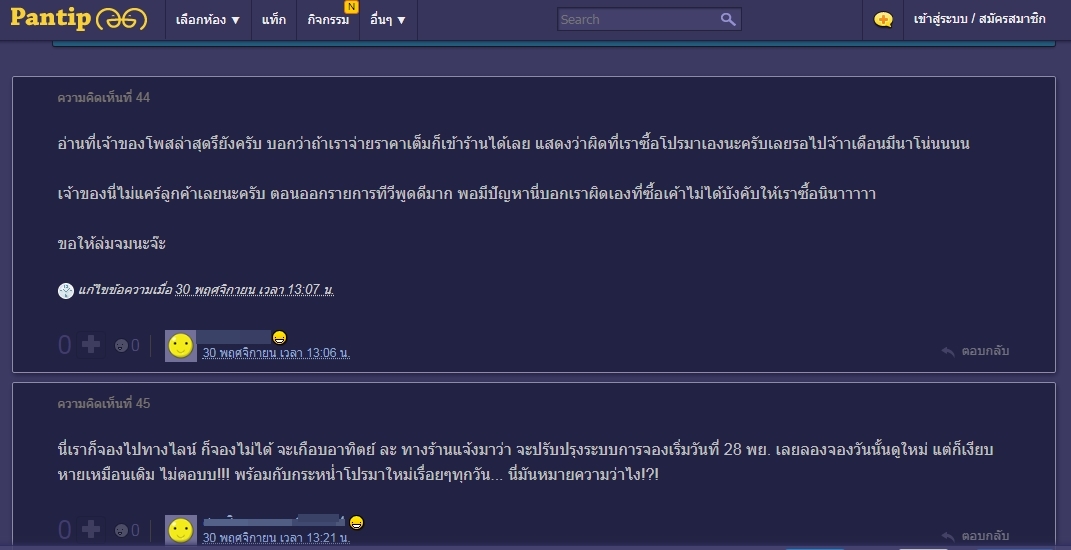Open avatar of comment 44 author
The width and height of the screenshot is (1071, 550).
(181, 346)
